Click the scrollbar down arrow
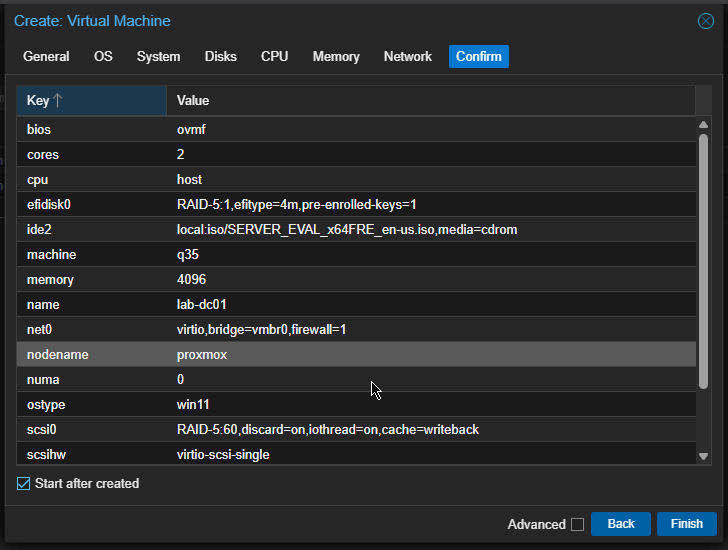 click(703, 457)
